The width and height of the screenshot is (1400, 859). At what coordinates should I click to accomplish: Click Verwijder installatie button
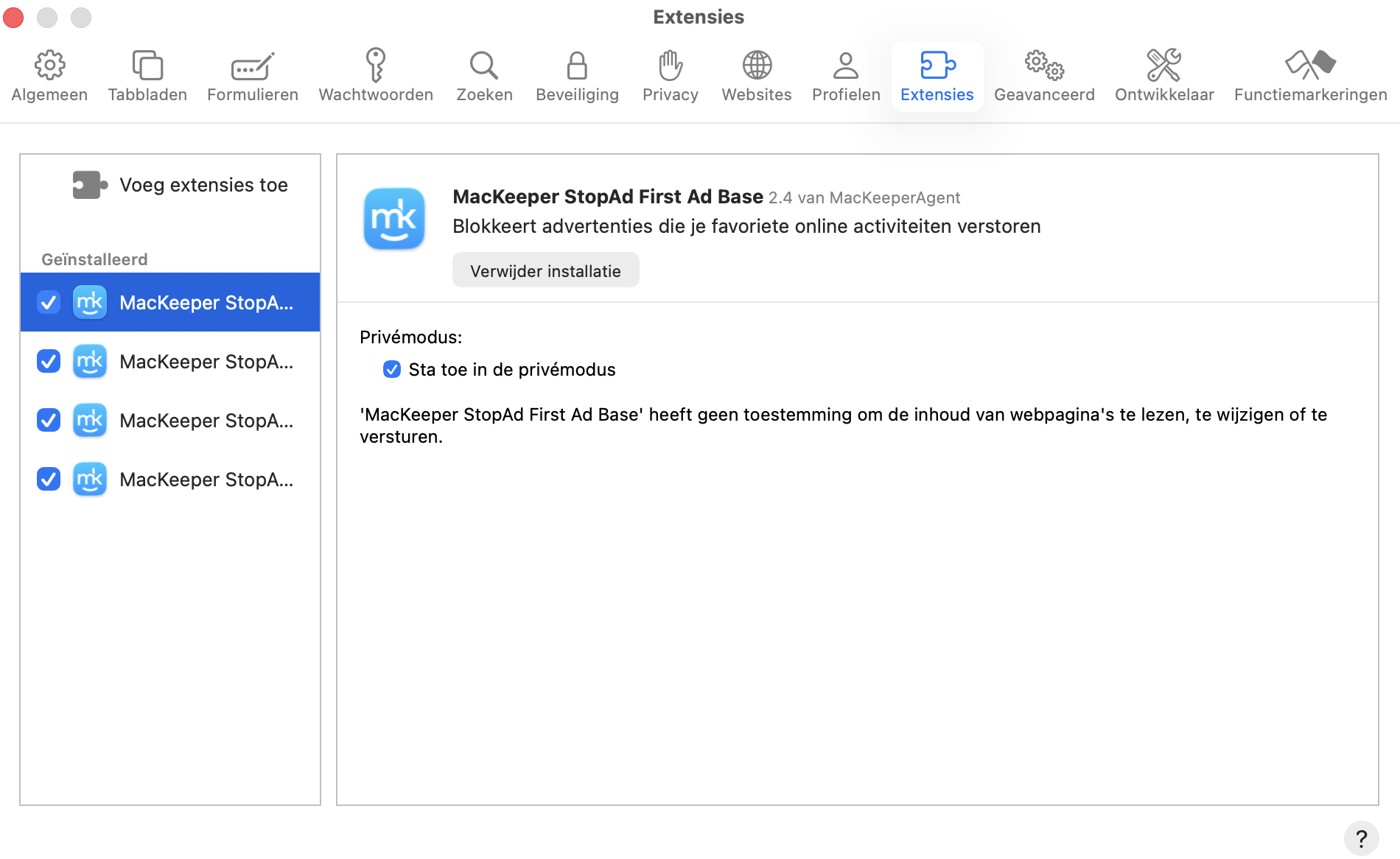point(545,270)
